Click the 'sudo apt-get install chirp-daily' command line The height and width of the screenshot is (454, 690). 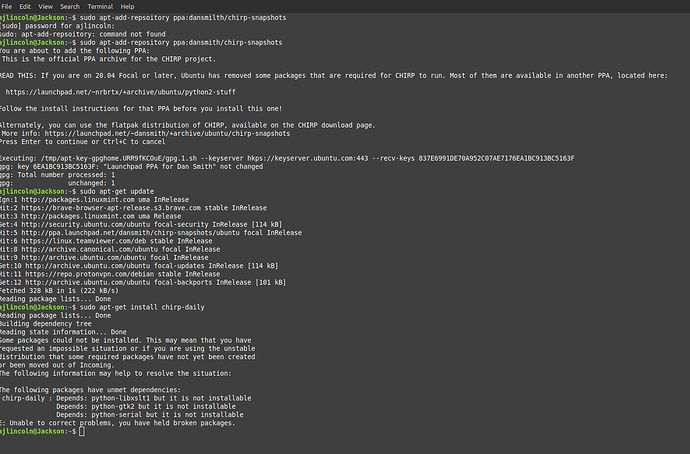pyautogui.click(x=142, y=307)
